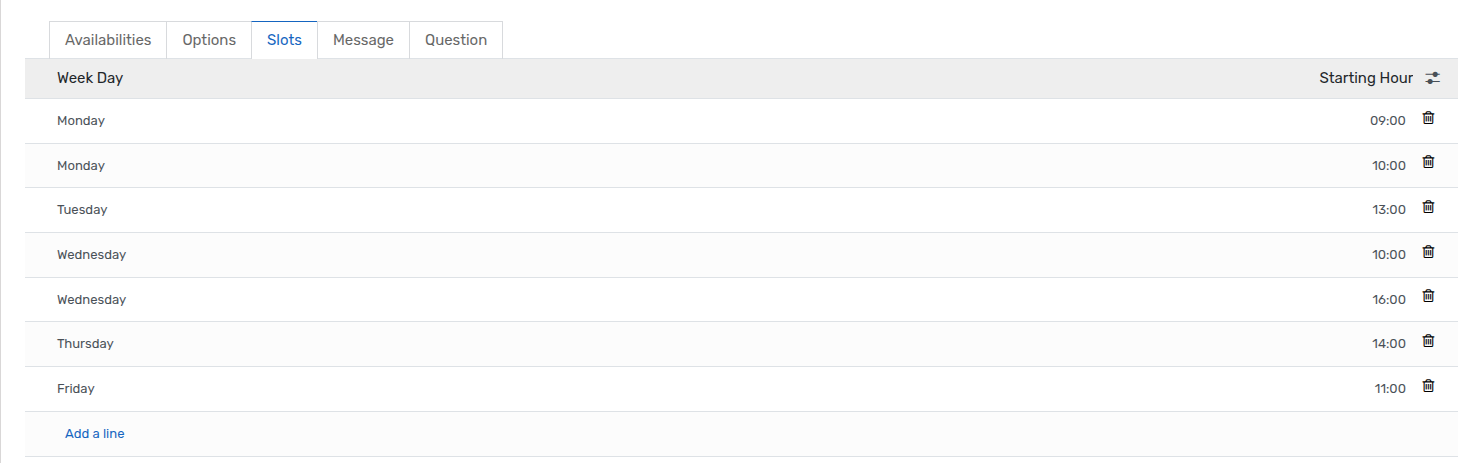The image size is (1479, 463).
Task: Remove the Tuesday 13:00 slot
Action: pos(1428,207)
